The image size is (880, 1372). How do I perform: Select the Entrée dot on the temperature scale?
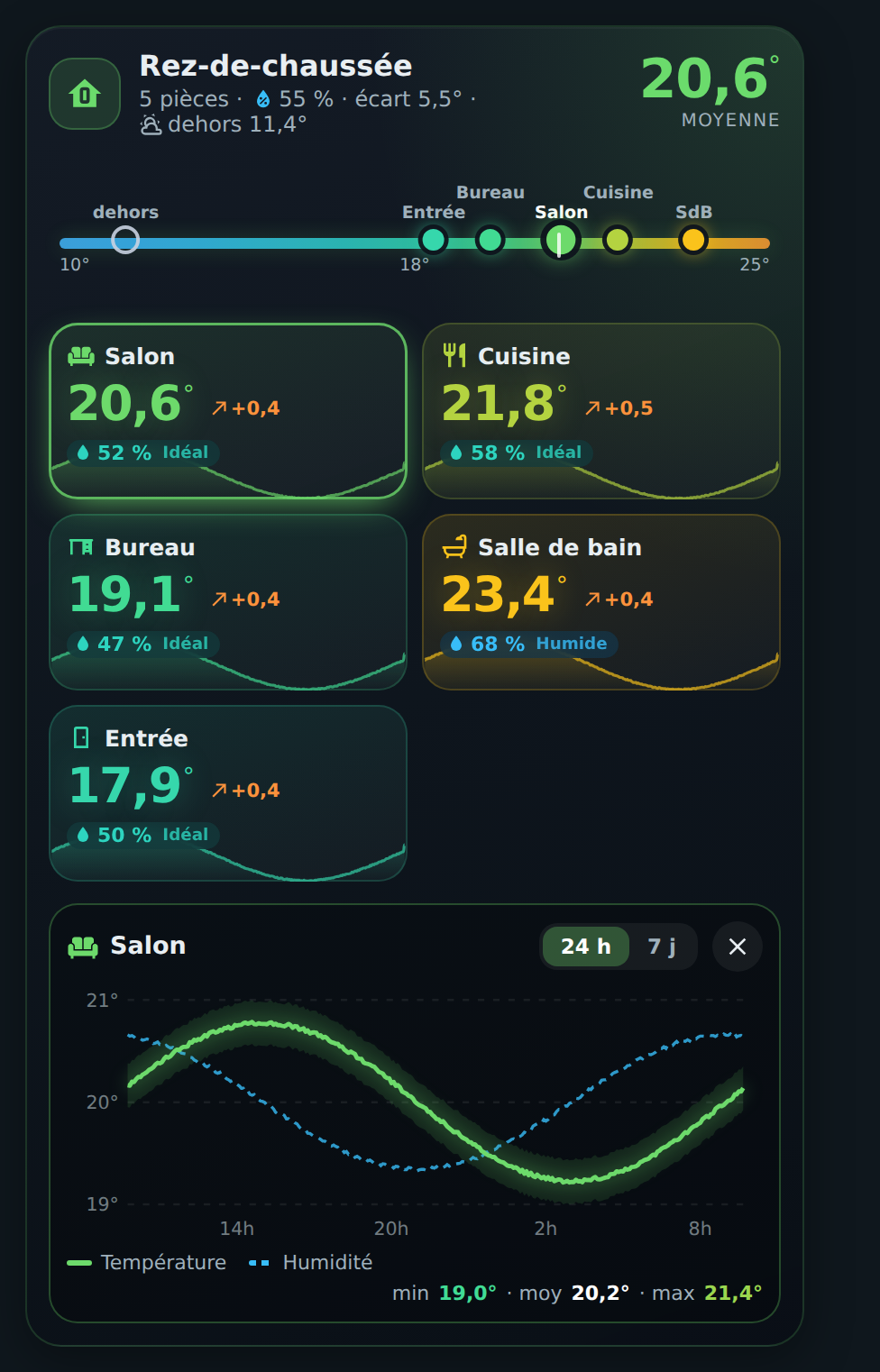434,240
